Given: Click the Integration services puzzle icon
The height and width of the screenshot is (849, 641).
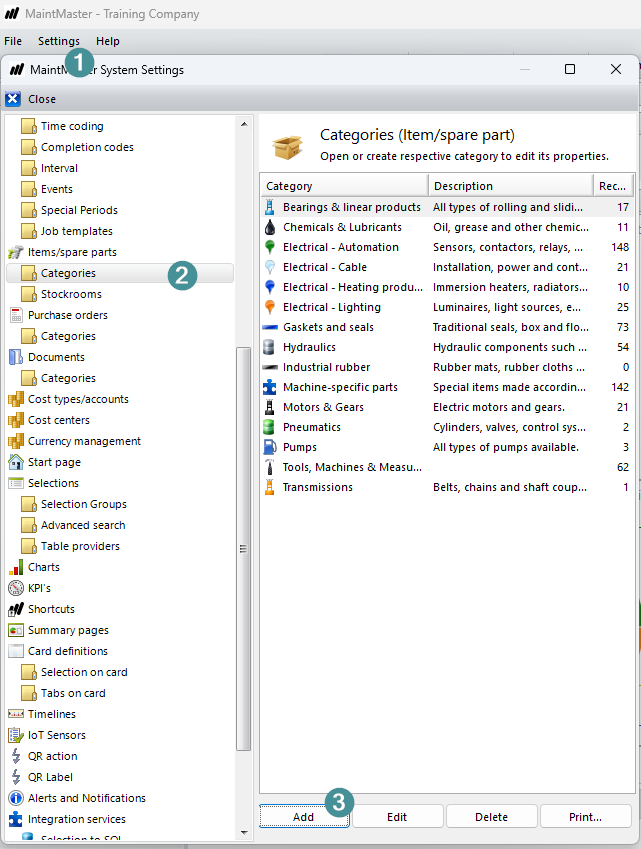Looking at the screenshot, I should [x=16, y=819].
